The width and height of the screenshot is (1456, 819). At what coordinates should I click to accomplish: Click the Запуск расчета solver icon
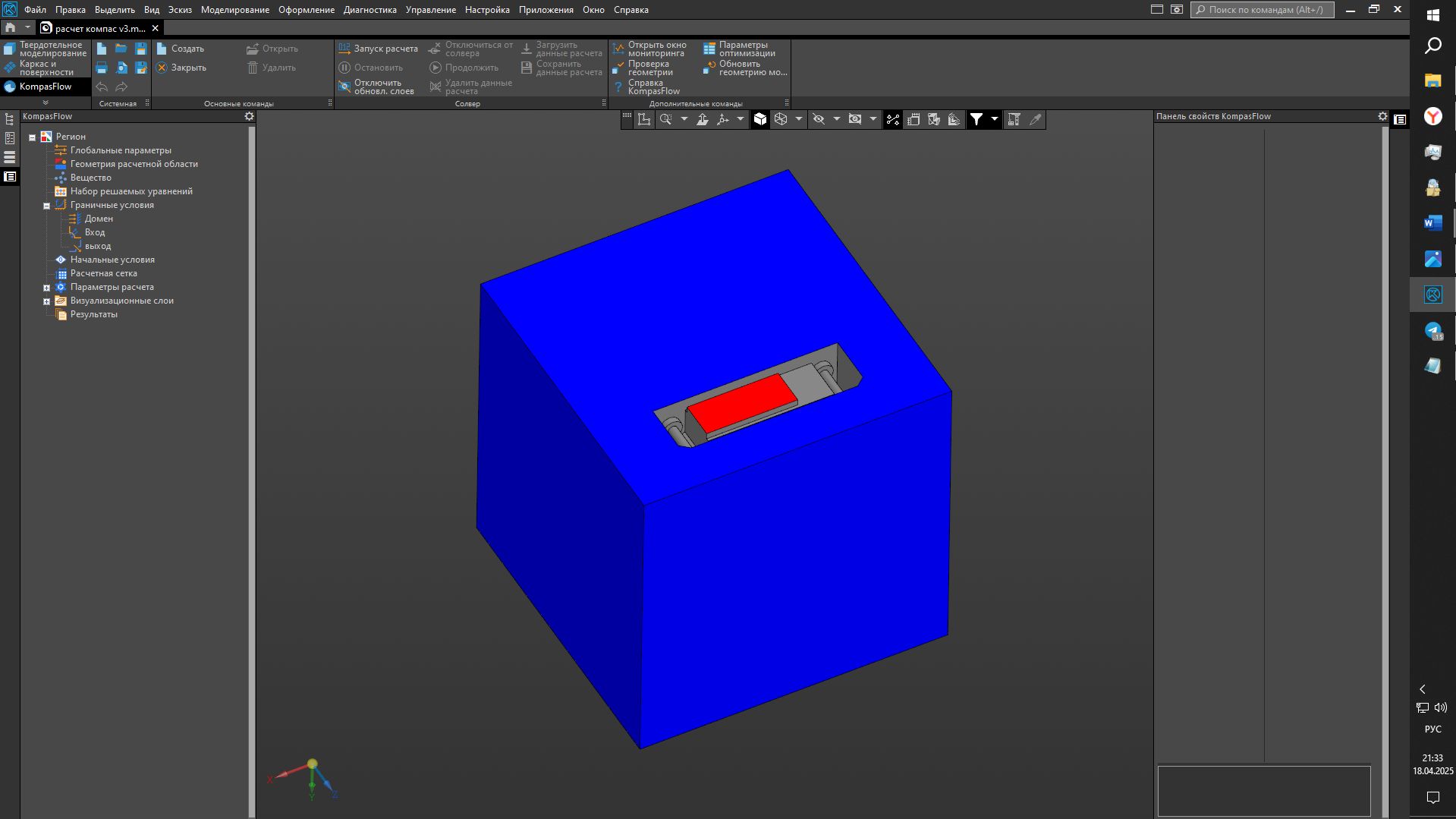point(344,49)
